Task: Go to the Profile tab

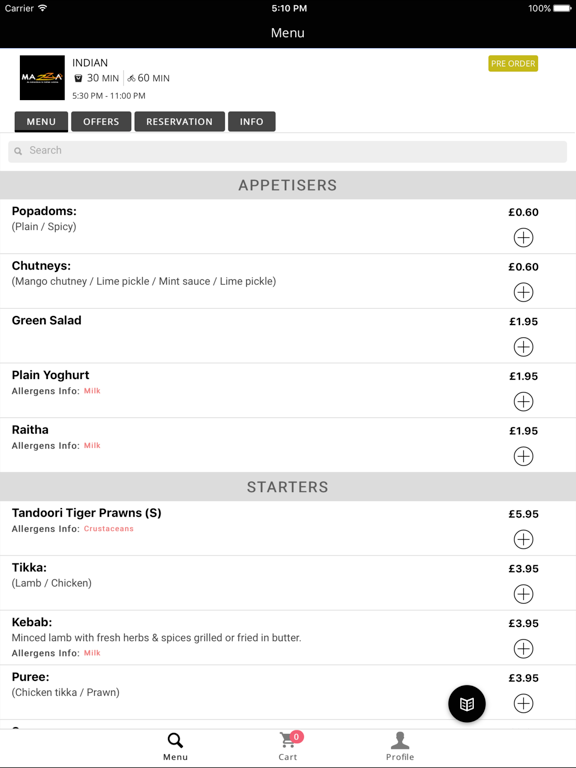Action: (400, 746)
